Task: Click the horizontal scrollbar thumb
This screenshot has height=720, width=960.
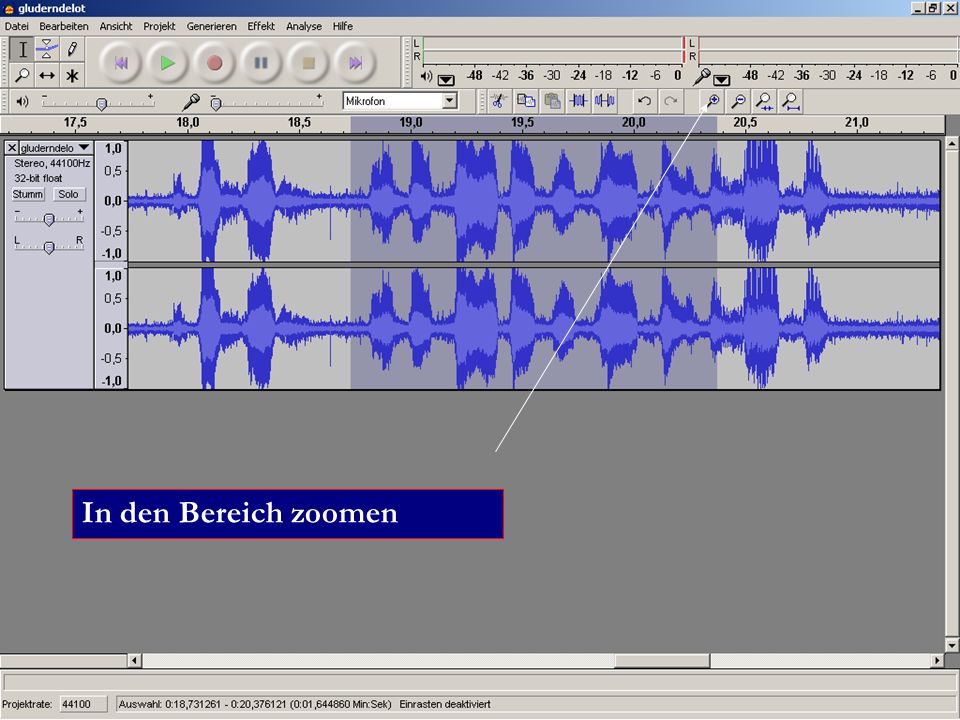Action: click(x=662, y=661)
